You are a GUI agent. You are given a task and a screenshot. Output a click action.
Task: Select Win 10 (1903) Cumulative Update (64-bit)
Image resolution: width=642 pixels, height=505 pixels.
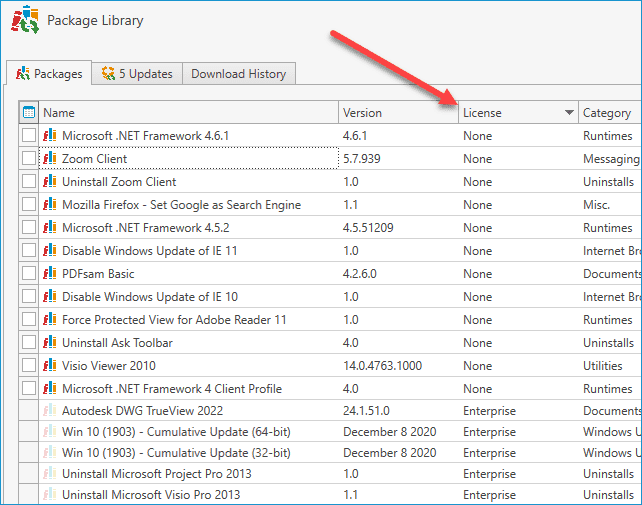pos(176,431)
